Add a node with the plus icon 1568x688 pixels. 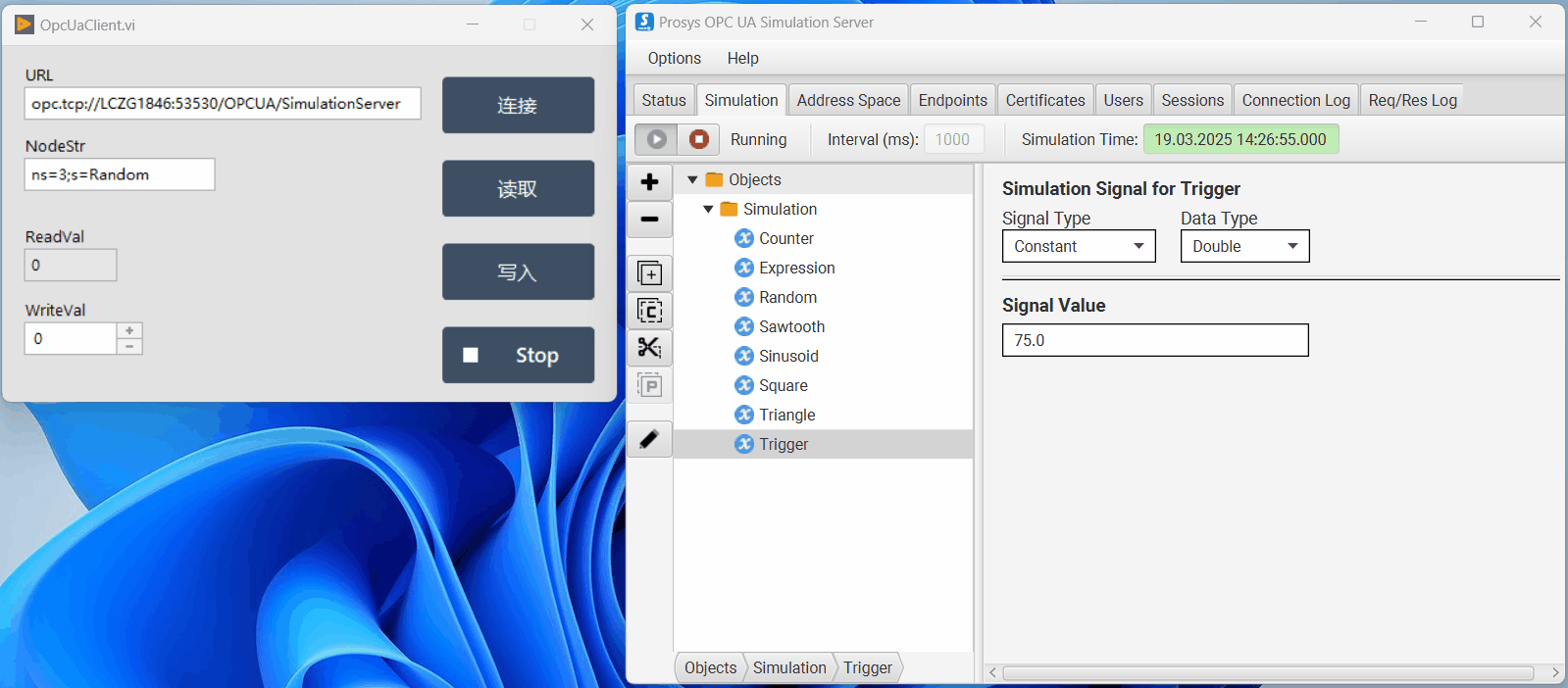point(649,182)
